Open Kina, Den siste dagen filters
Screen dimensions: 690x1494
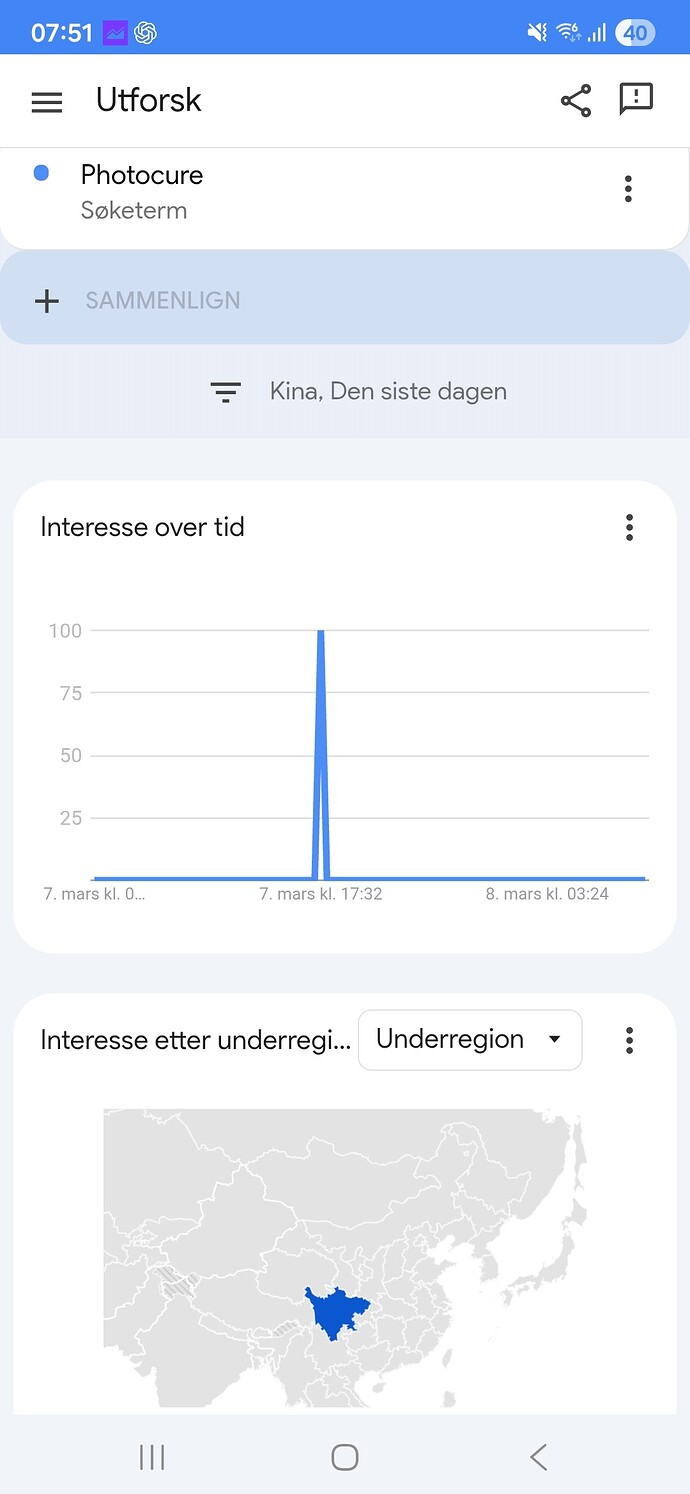coord(388,392)
